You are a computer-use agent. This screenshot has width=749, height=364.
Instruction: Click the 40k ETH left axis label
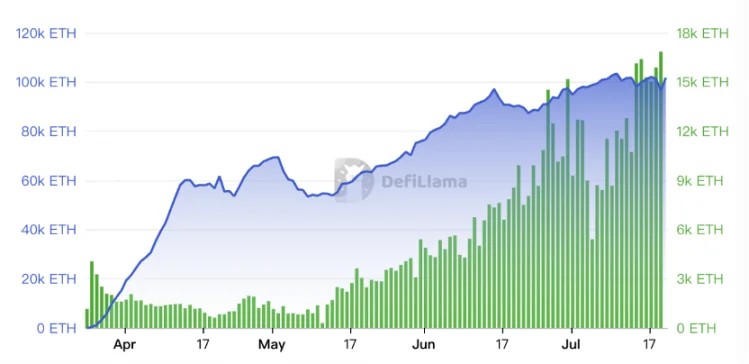[49, 230]
